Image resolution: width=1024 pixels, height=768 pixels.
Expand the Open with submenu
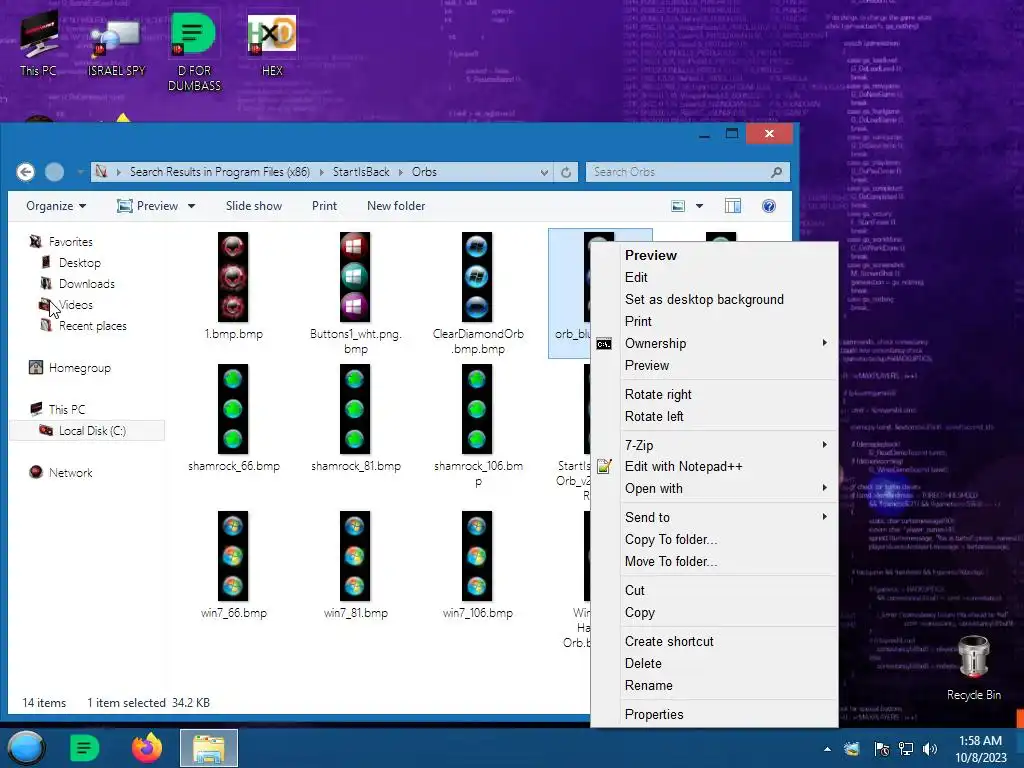click(714, 488)
